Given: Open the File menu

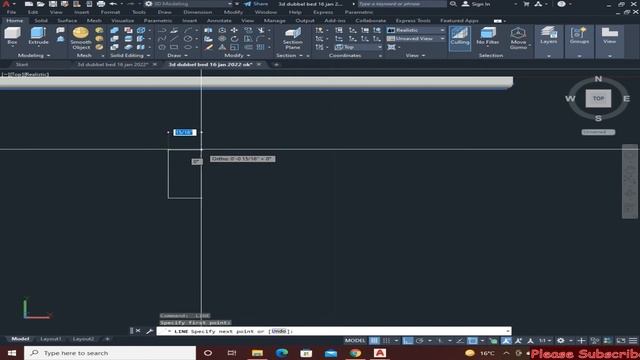Looking at the screenshot, I should coord(11,12).
